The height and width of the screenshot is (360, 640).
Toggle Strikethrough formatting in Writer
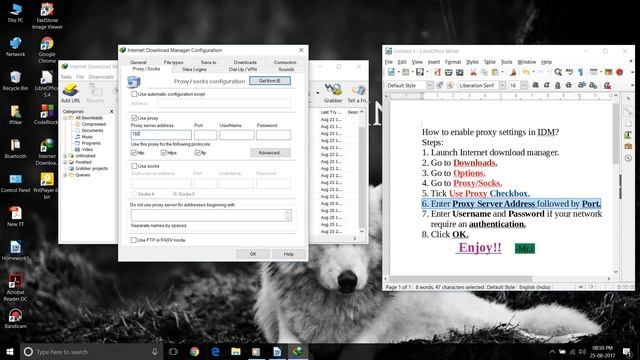pyautogui.click(x=569, y=85)
